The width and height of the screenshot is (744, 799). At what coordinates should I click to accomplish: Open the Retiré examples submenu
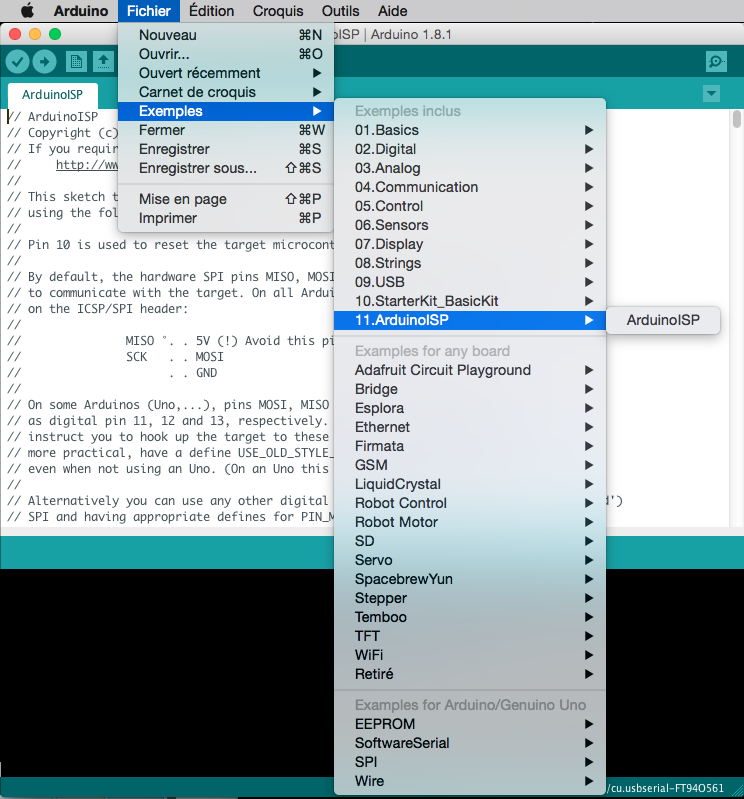470,674
